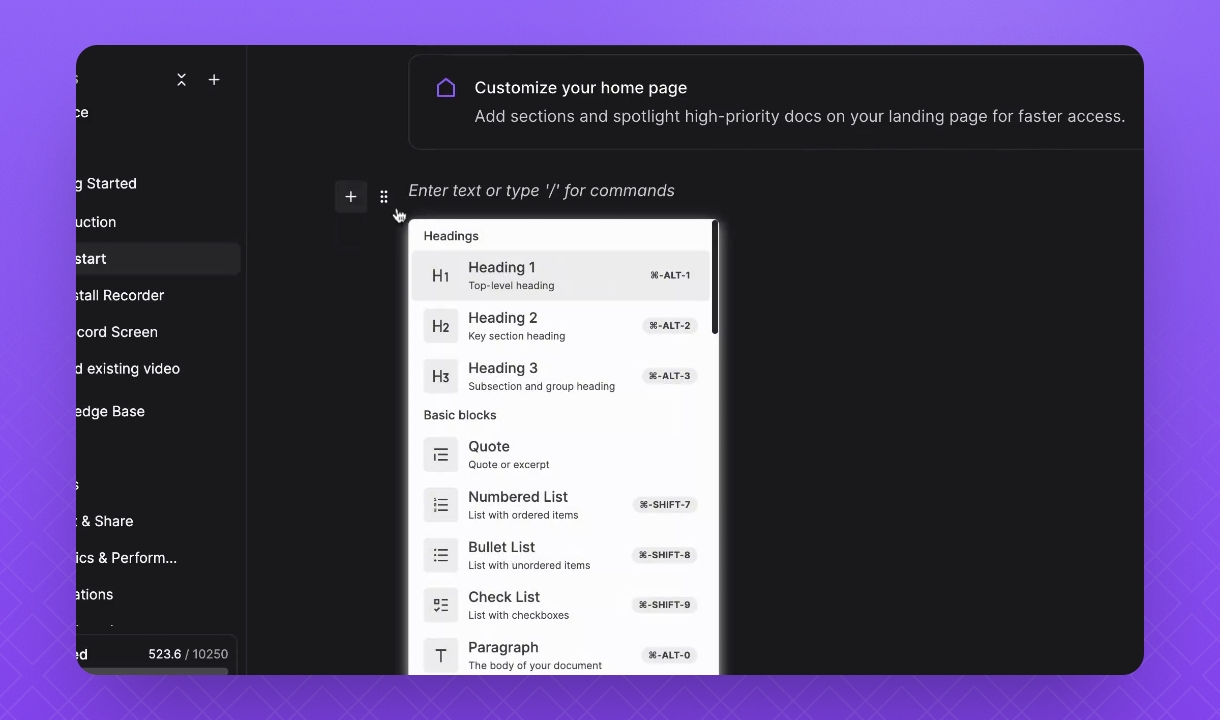Viewport: 1220px width, 720px height.
Task: Open the 'ics & Perform...' sidebar item
Action: pos(126,558)
